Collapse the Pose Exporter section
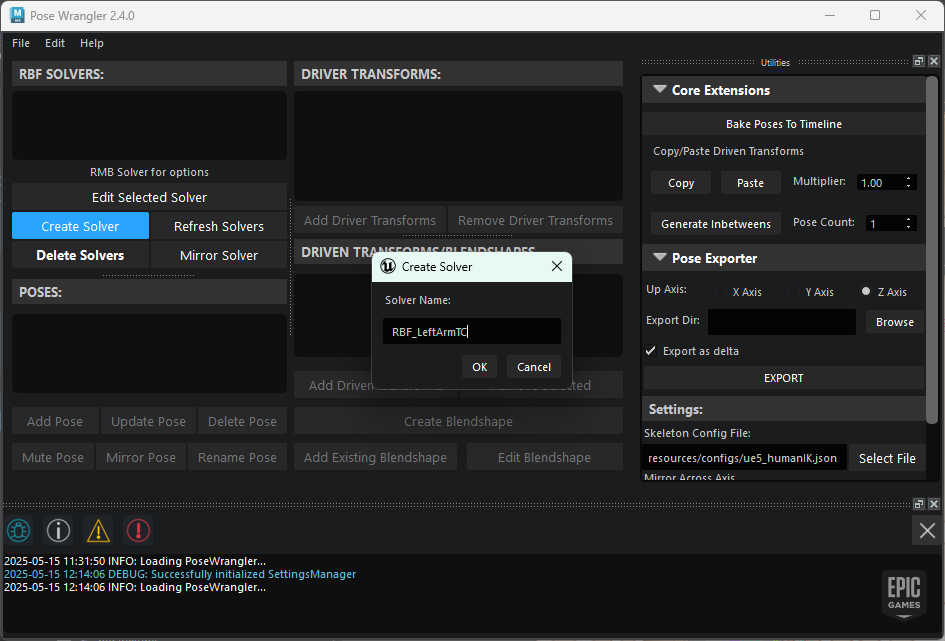 coord(660,258)
